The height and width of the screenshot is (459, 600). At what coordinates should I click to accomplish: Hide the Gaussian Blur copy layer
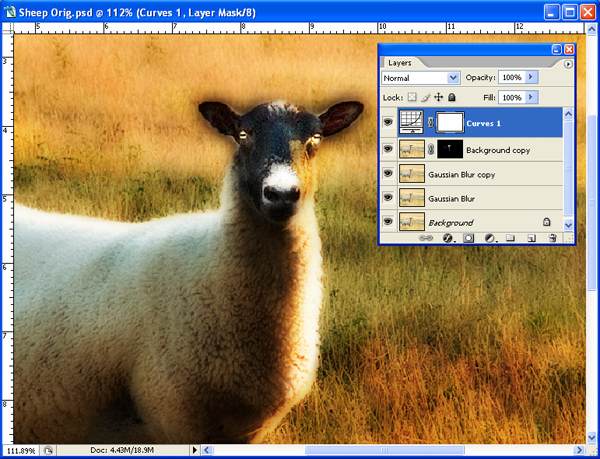388,174
